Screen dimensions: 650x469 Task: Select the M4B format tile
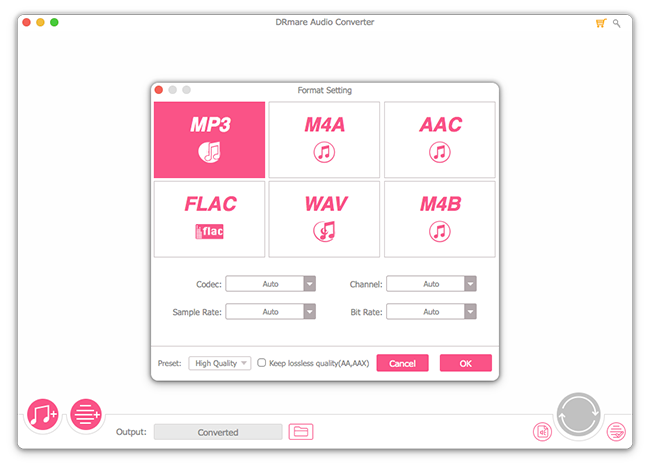pyautogui.click(x=440, y=218)
